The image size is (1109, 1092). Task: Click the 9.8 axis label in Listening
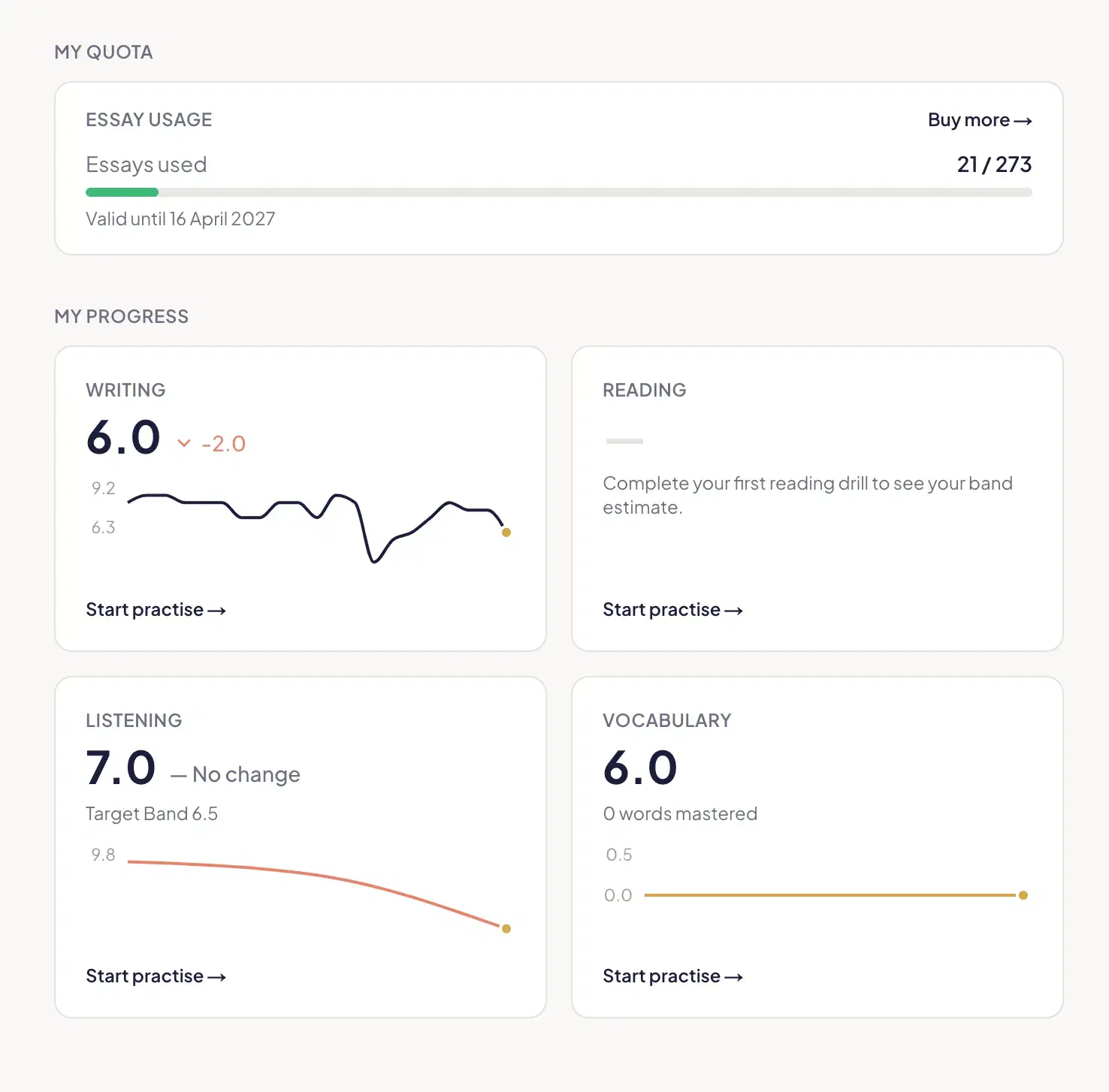pos(104,855)
